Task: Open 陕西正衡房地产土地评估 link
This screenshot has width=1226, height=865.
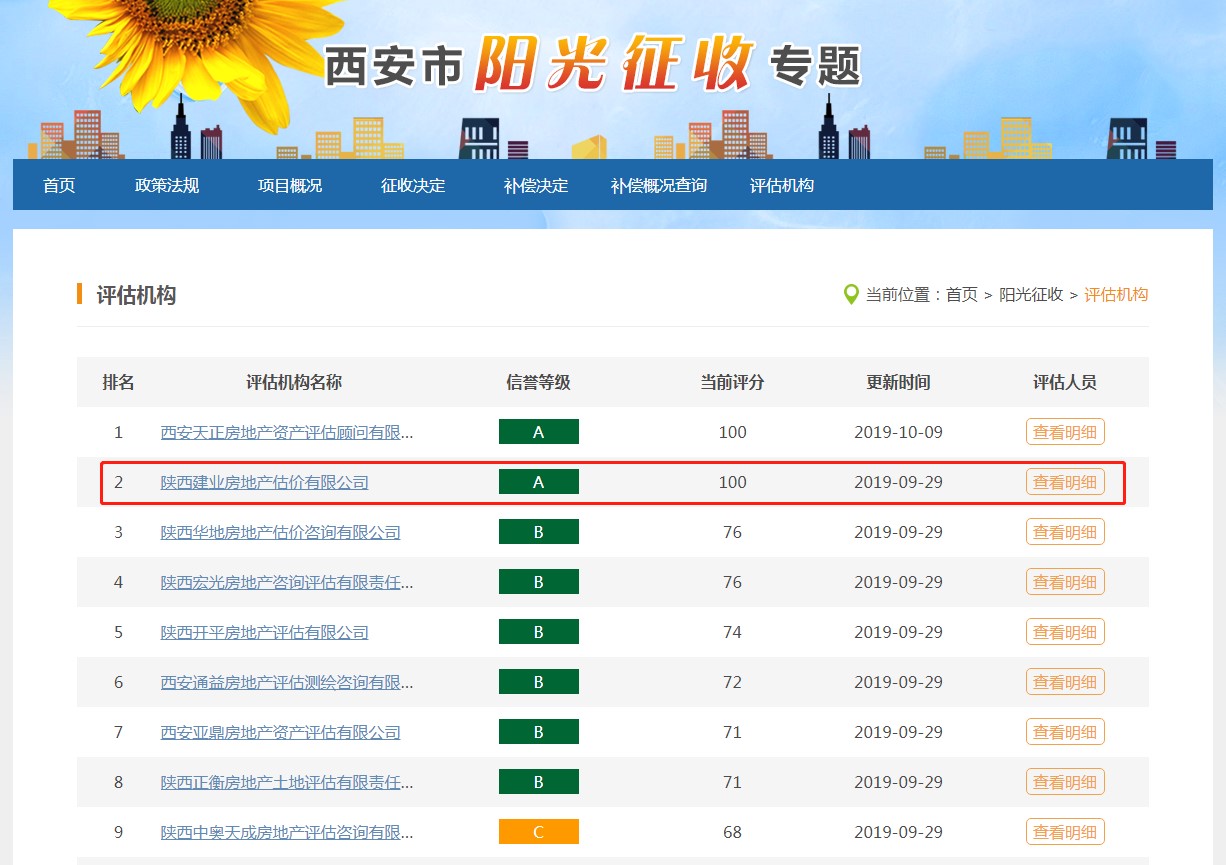Action: pyautogui.click(x=287, y=782)
